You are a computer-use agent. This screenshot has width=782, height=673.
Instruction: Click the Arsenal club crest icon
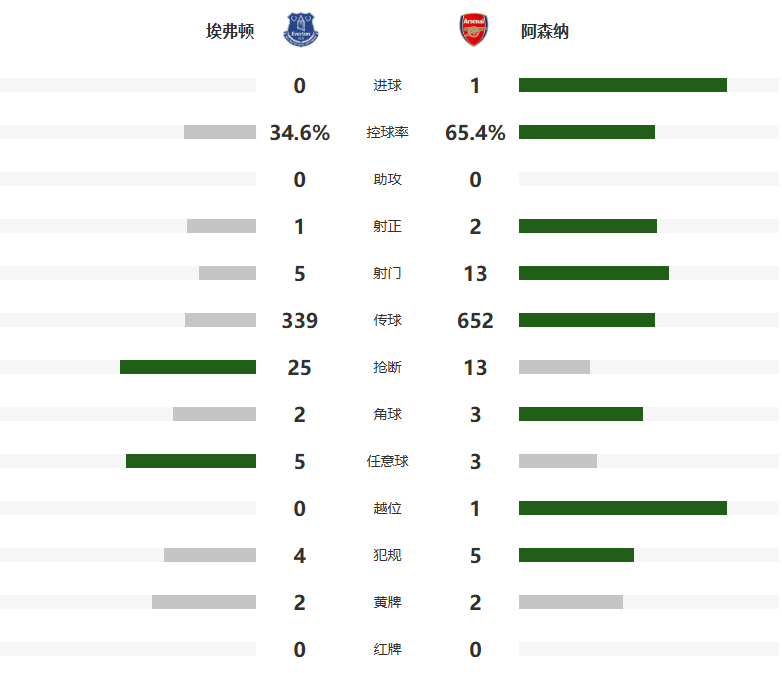tap(474, 30)
